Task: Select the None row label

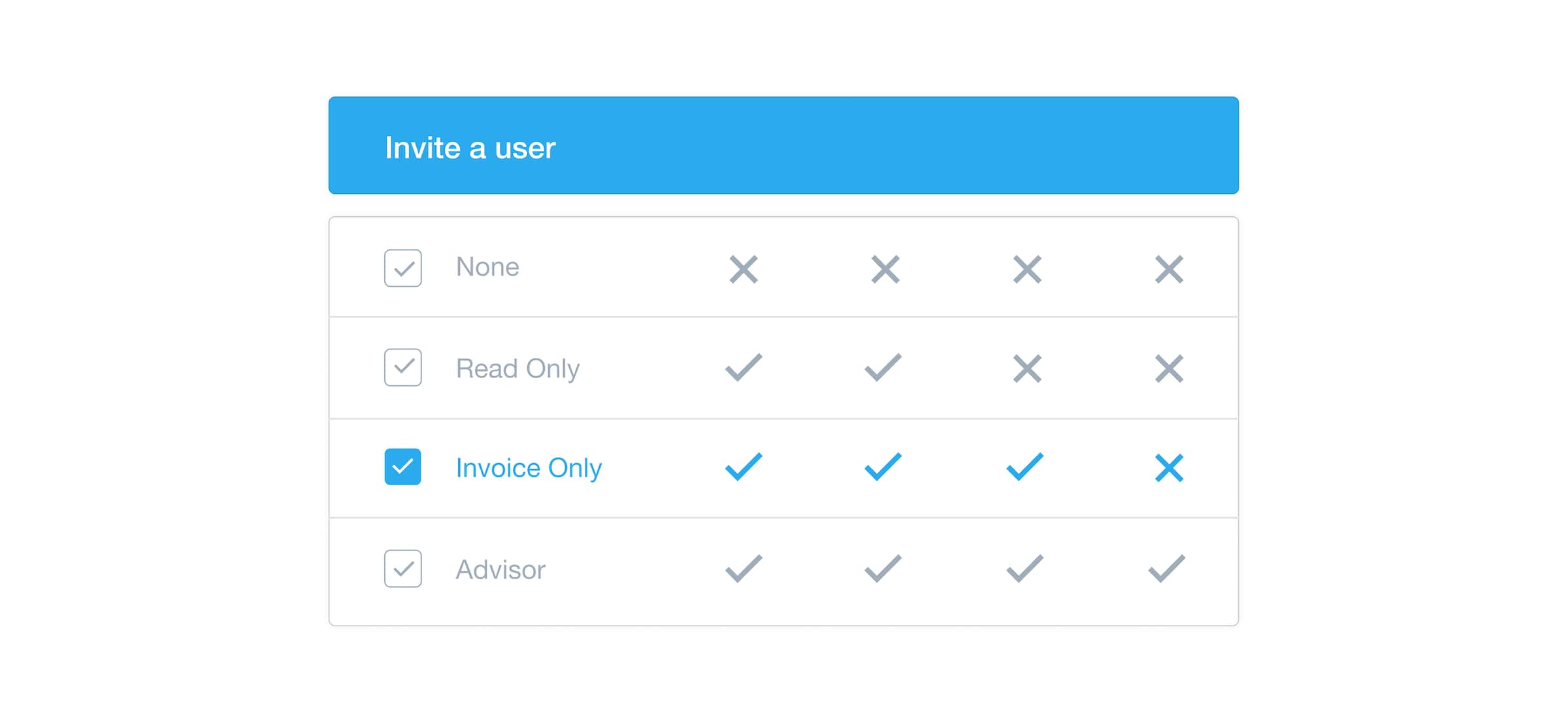Action: click(x=487, y=268)
